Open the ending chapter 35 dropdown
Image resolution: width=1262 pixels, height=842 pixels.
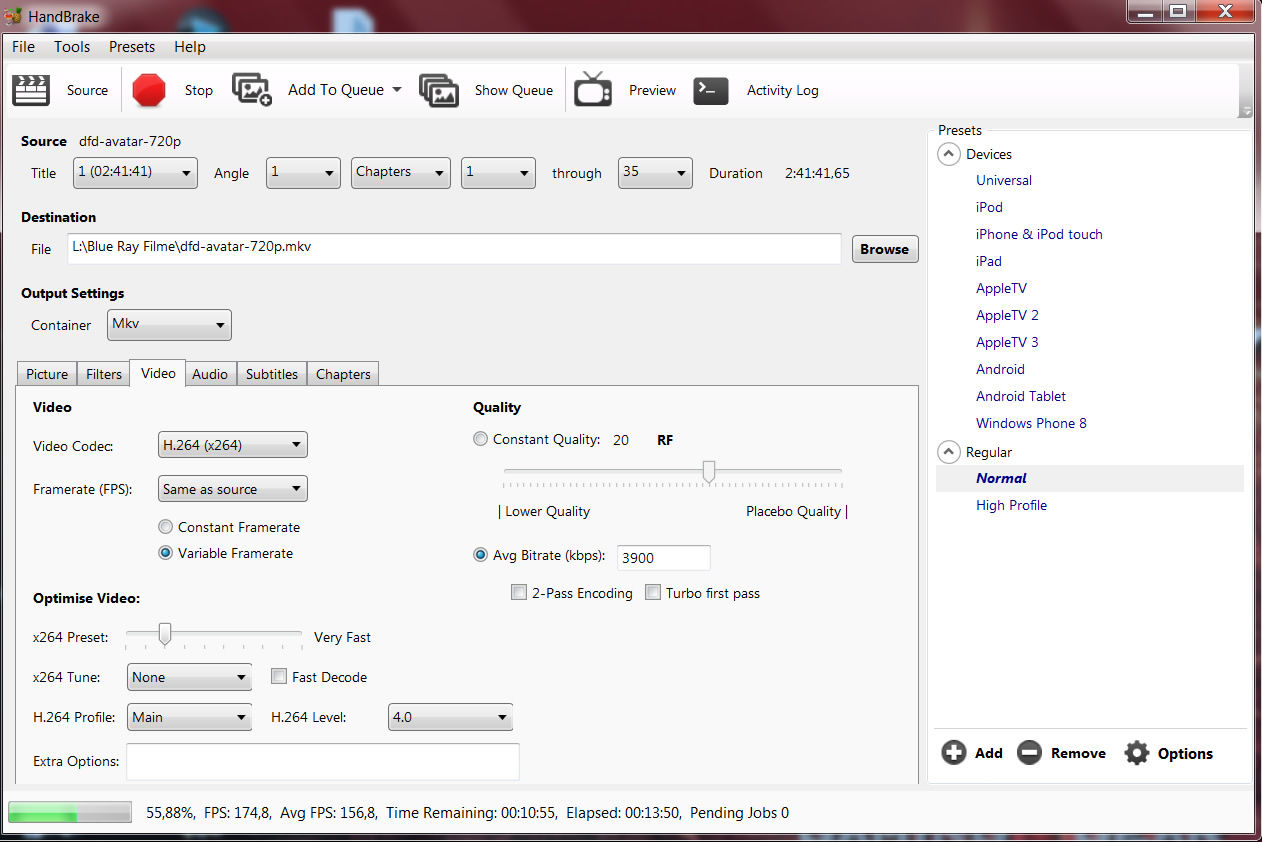pos(655,172)
